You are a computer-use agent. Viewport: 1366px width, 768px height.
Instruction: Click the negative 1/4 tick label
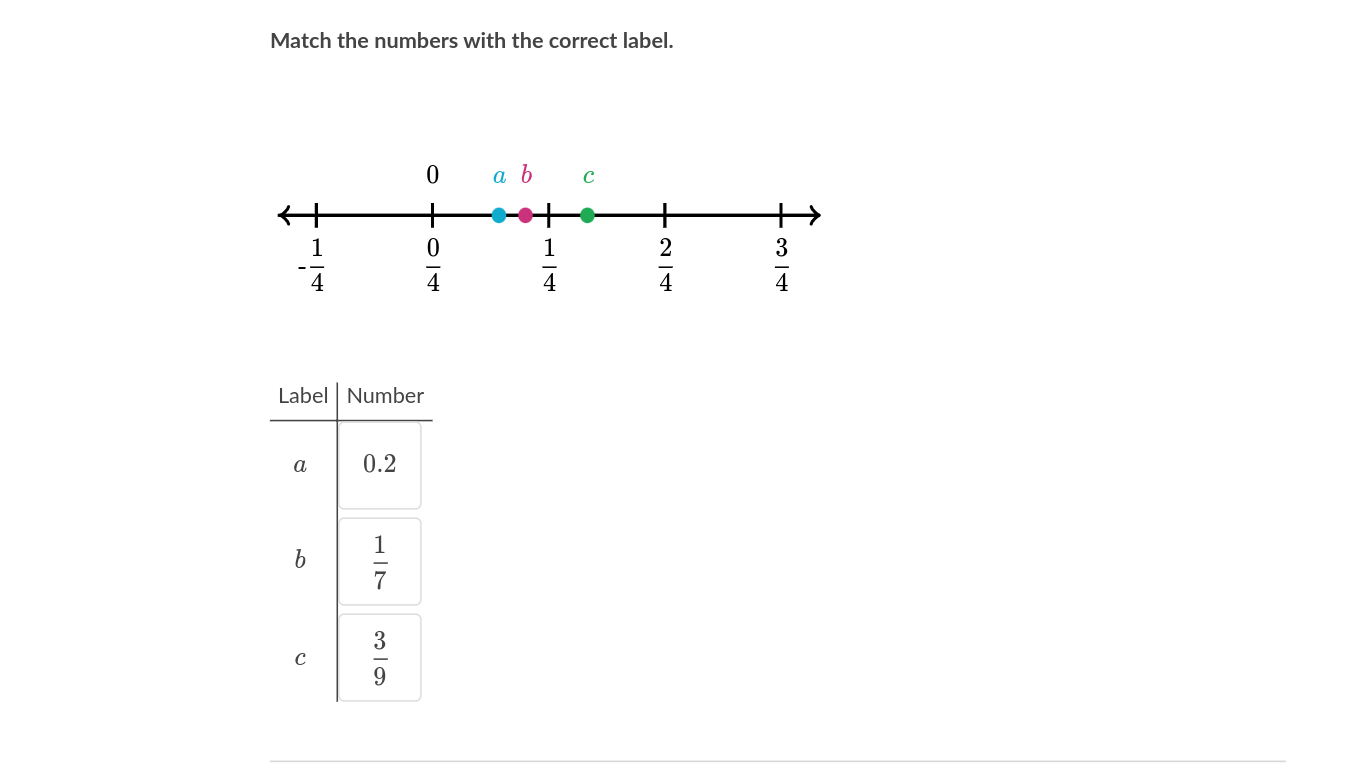click(x=312, y=265)
